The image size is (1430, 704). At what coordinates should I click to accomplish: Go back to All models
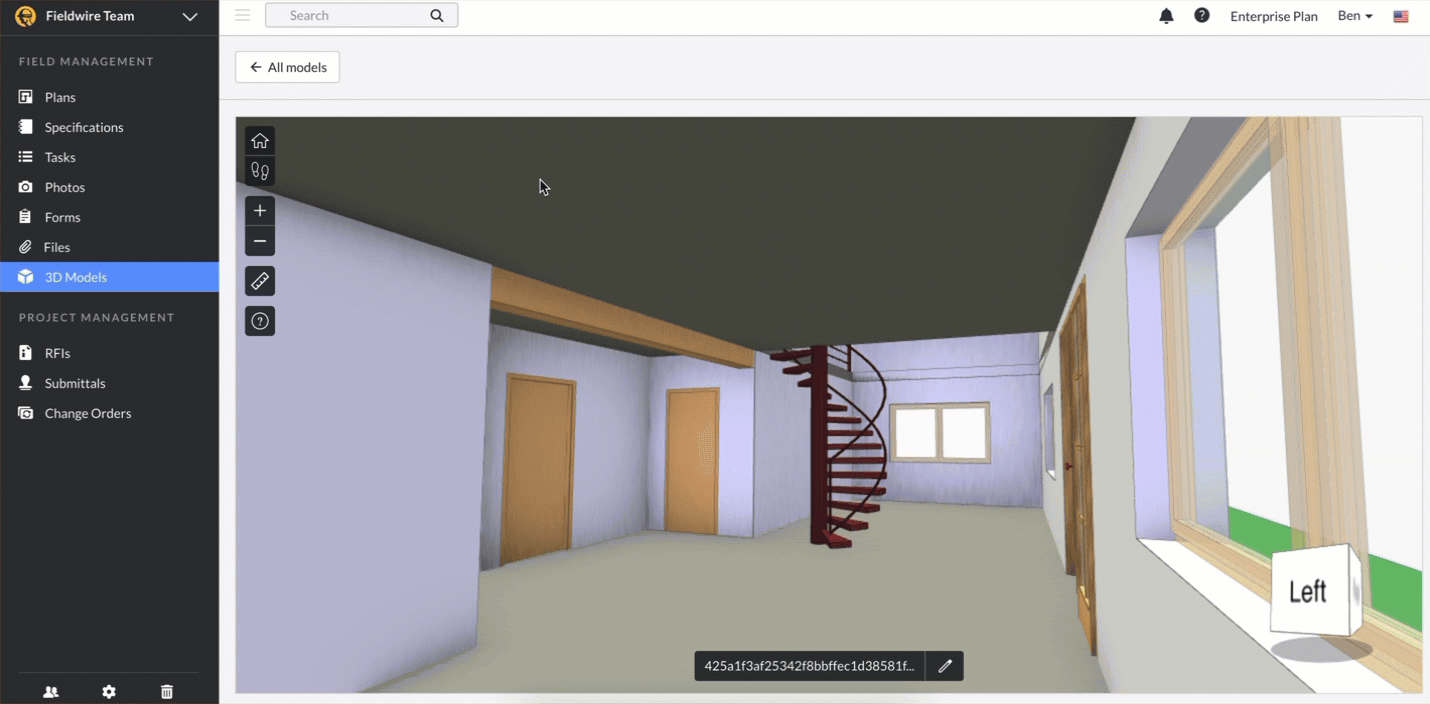[287, 67]
